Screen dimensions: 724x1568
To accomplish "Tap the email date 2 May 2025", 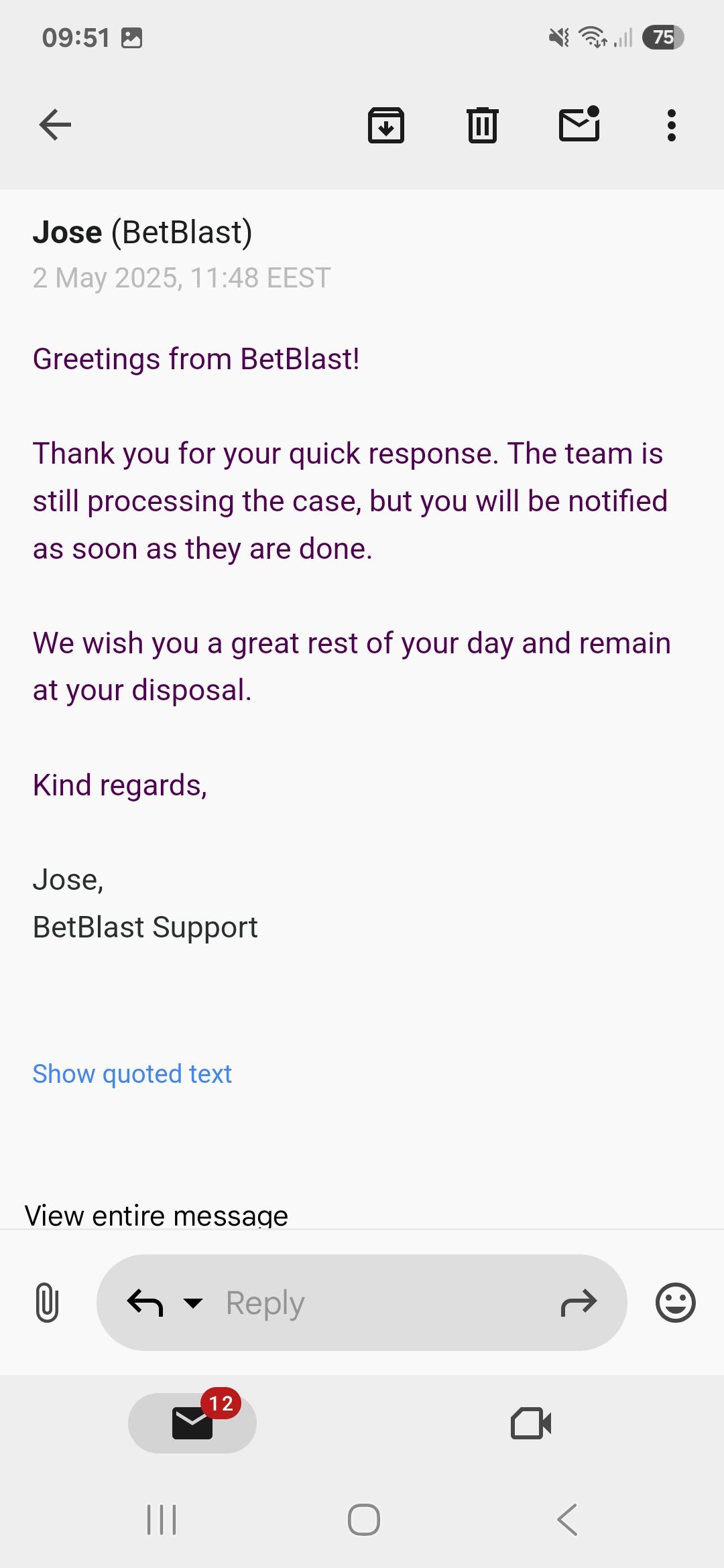I will click(182, 278).
